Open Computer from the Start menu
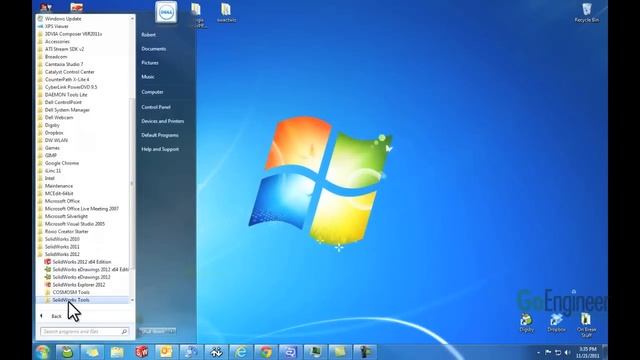The image size is (640, 360). tap(152, 92)
